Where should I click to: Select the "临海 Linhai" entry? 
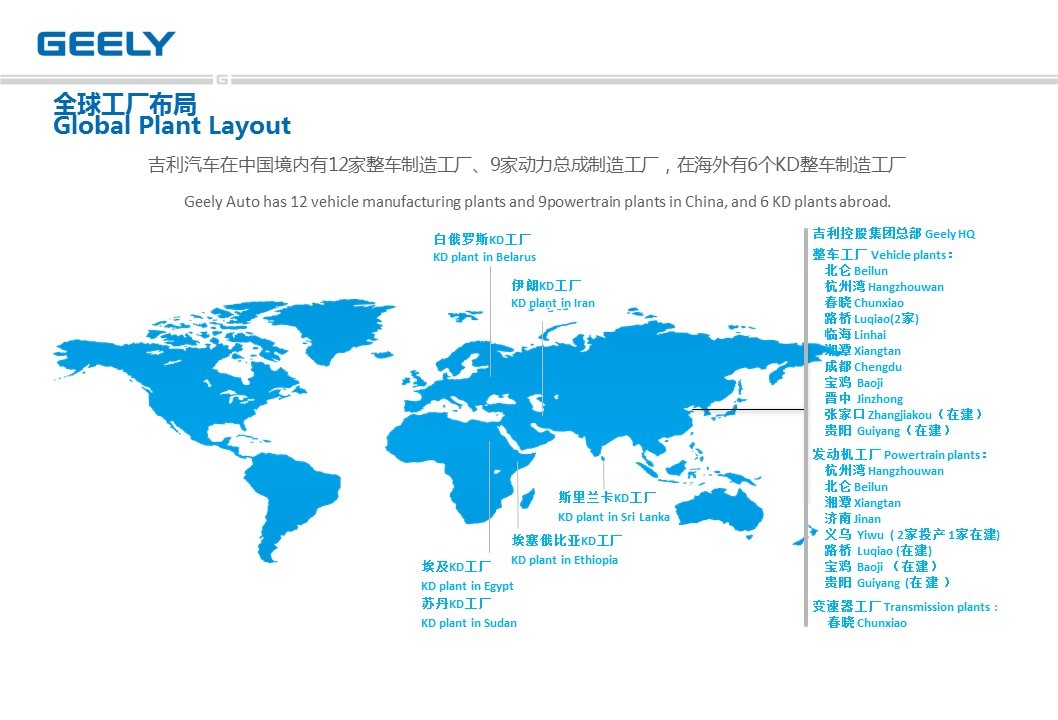[x=856, y=335]
